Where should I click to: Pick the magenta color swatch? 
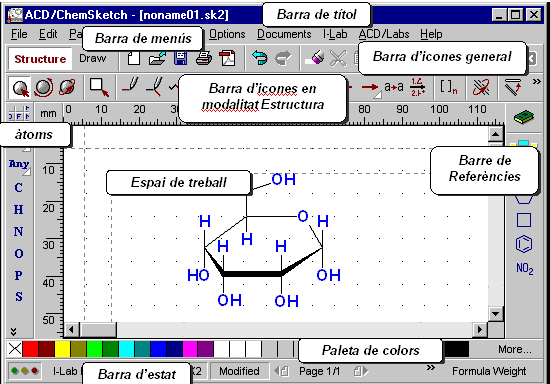[190, 349]
